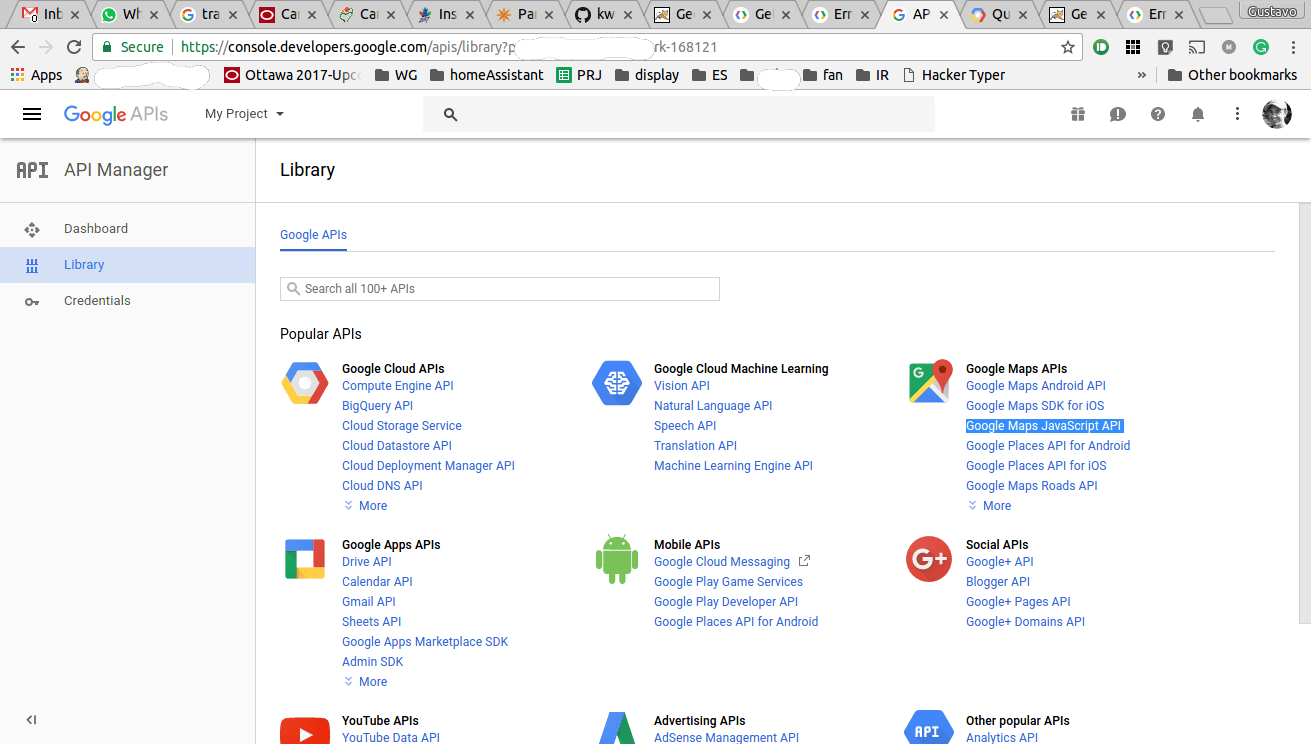This screenshot has width=1311, height=744.
Task: Click the user account avatar
Action: tap(1276, 114)
